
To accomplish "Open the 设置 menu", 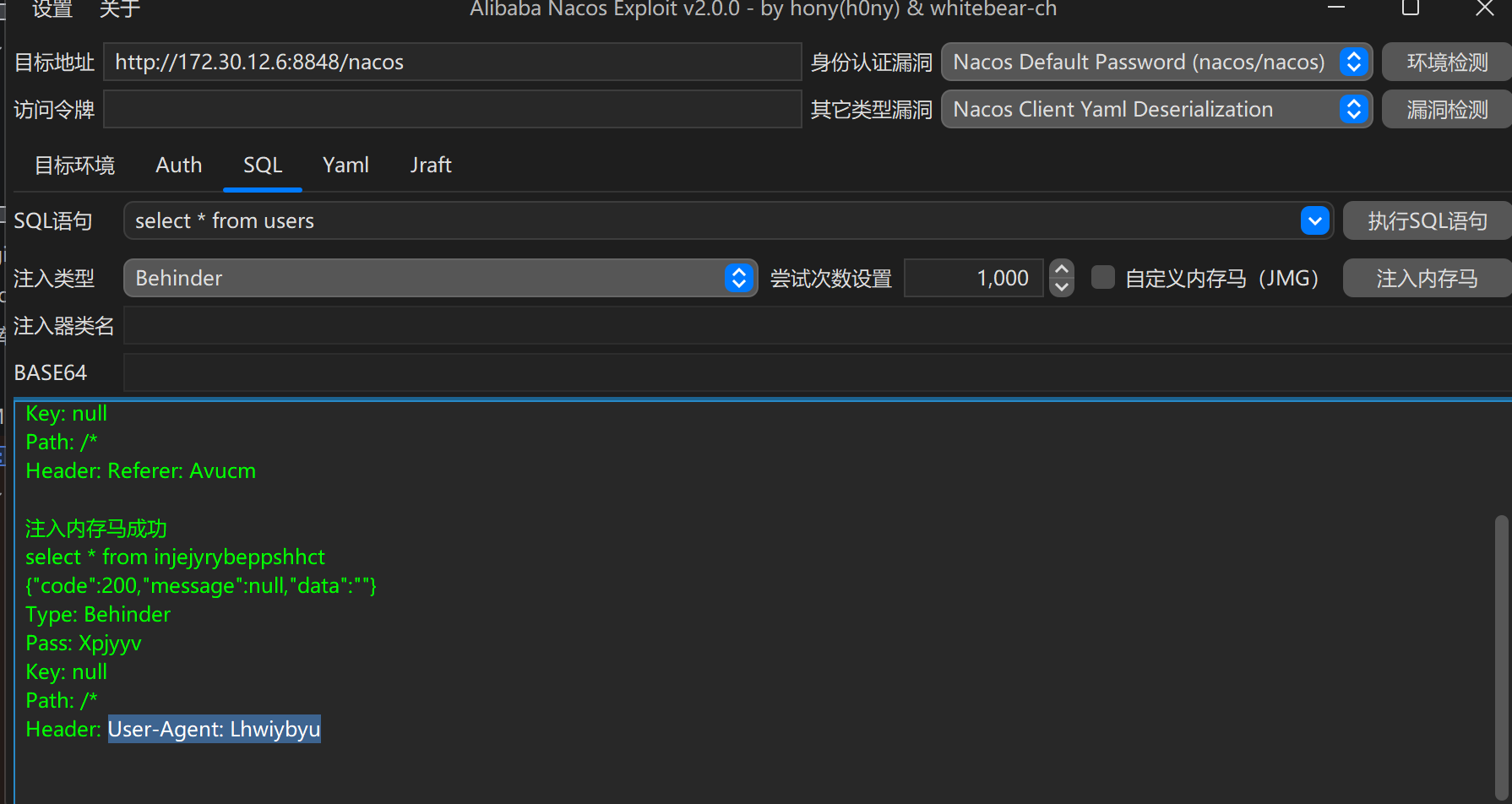I will [x=52, y=9].
